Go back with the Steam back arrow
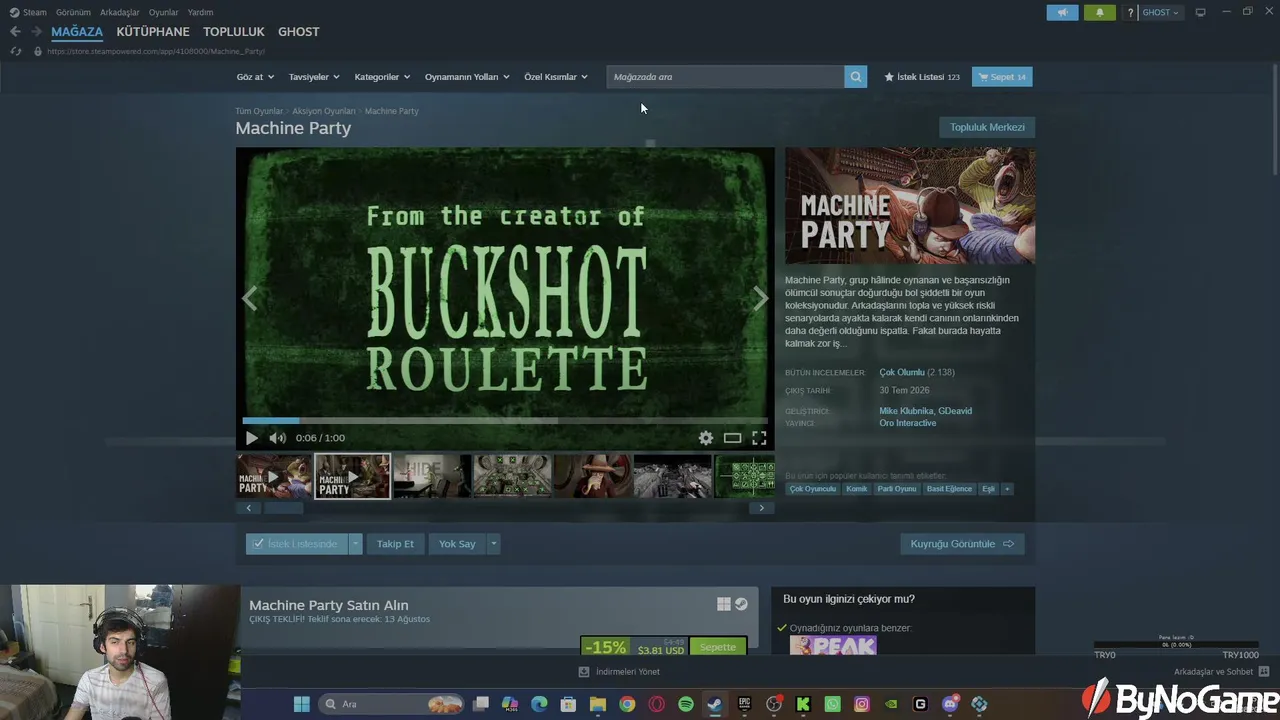Viewport: 1280px width, 720px height. 15,32
